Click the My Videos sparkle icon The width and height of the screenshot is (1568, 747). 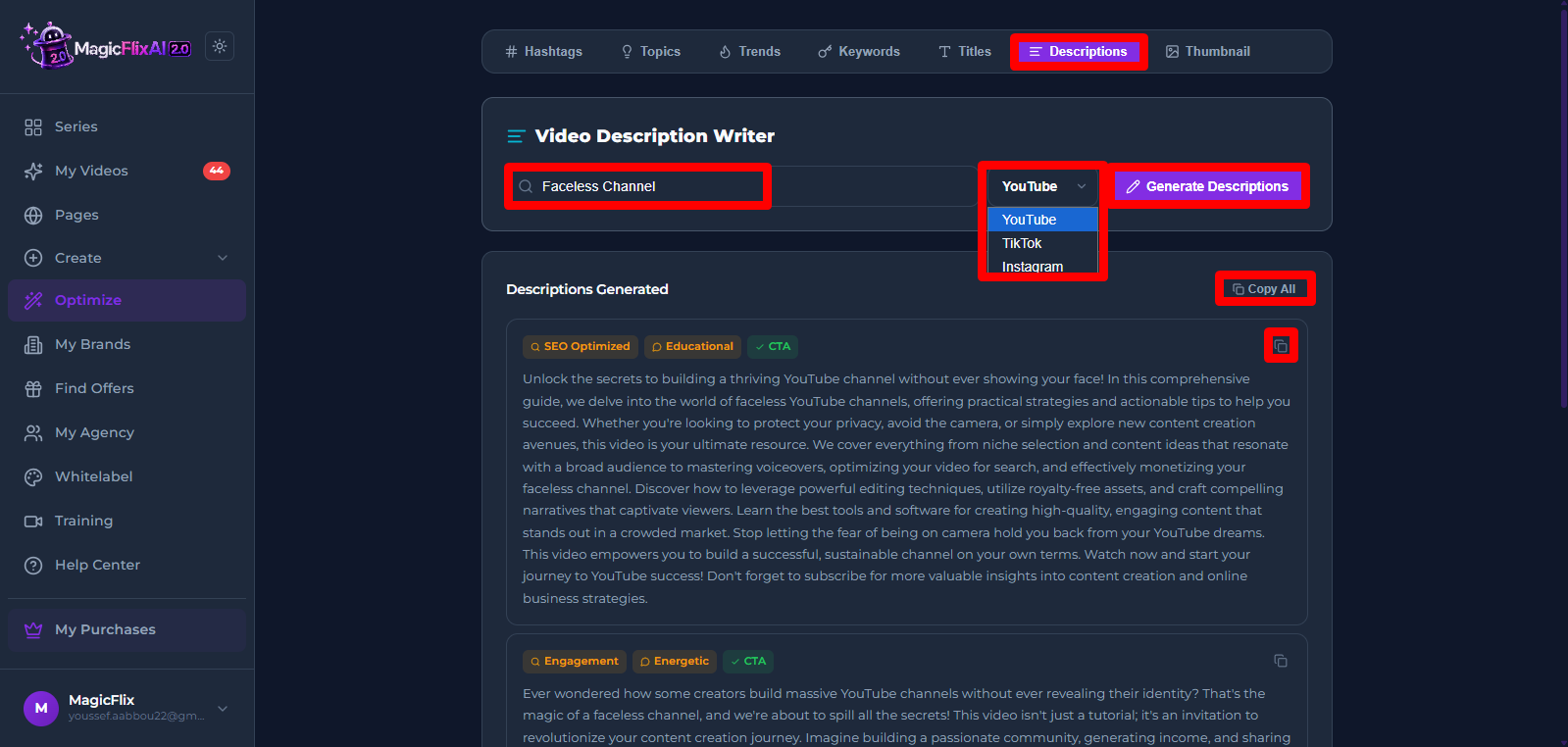pos(33,171)
